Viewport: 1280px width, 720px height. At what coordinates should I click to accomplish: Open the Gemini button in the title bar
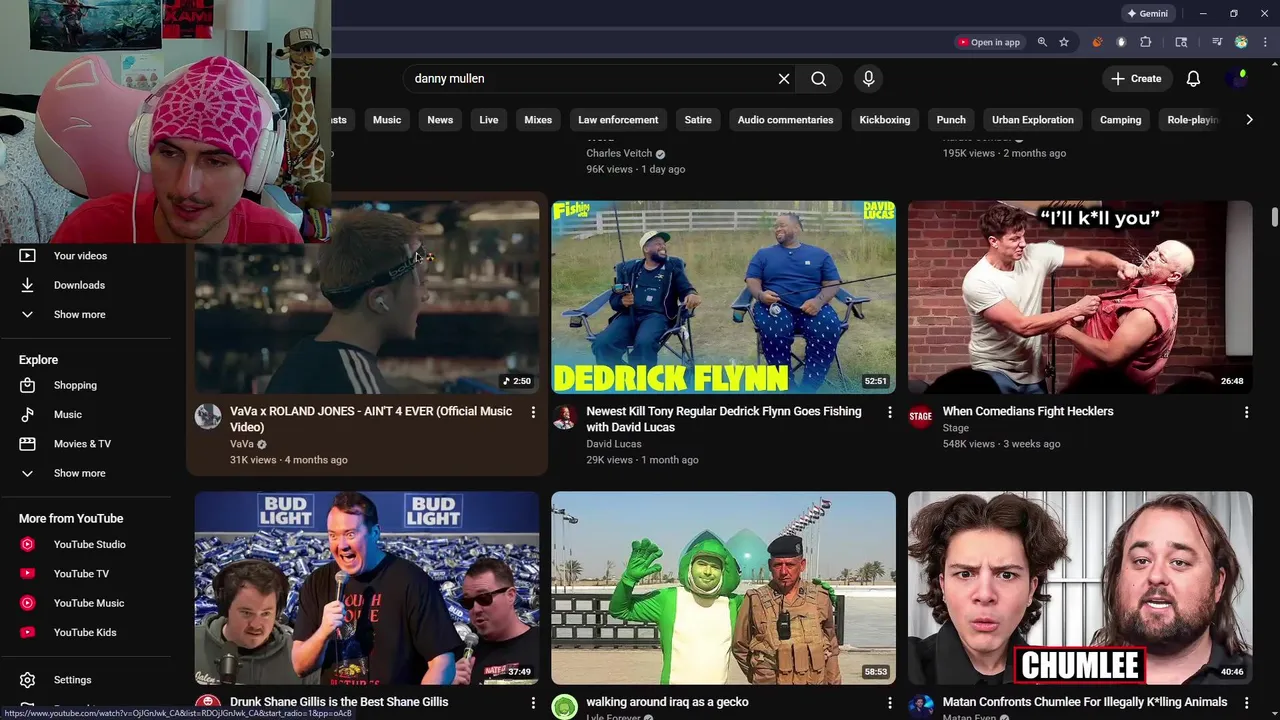point(1148,14)
